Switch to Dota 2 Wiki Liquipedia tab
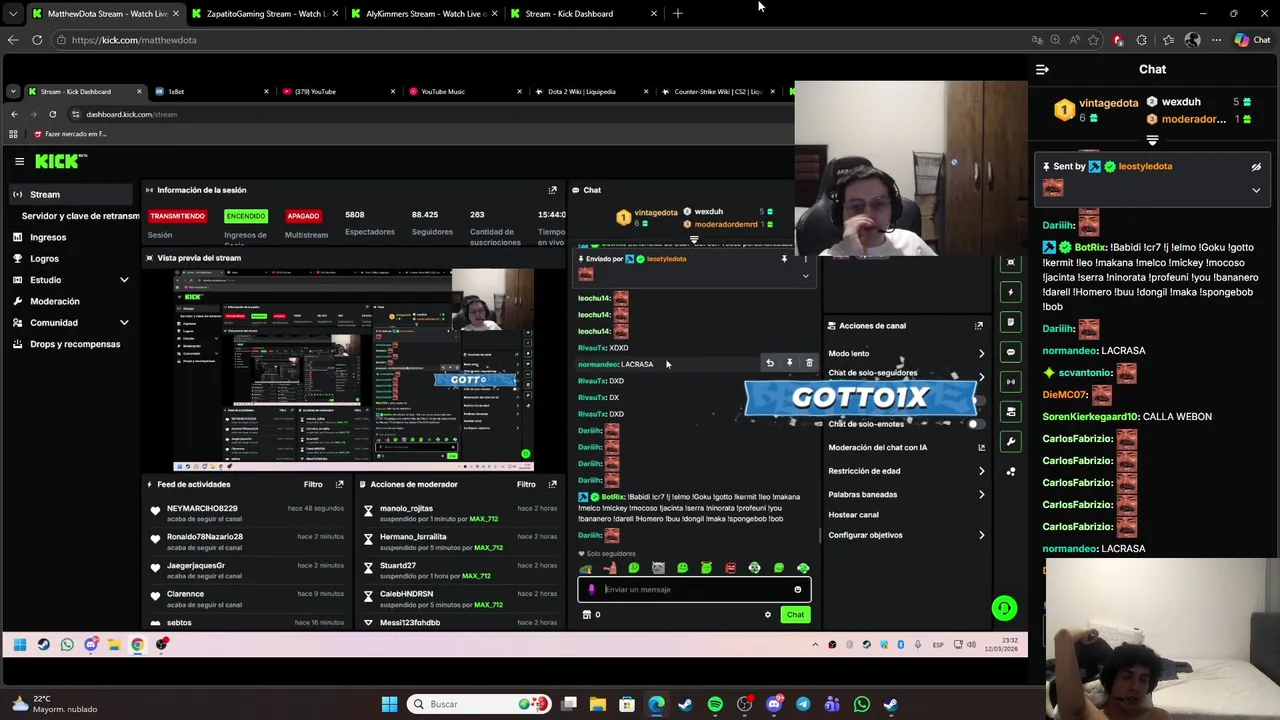Screen dimensions: 1280x720 point(590,91)
